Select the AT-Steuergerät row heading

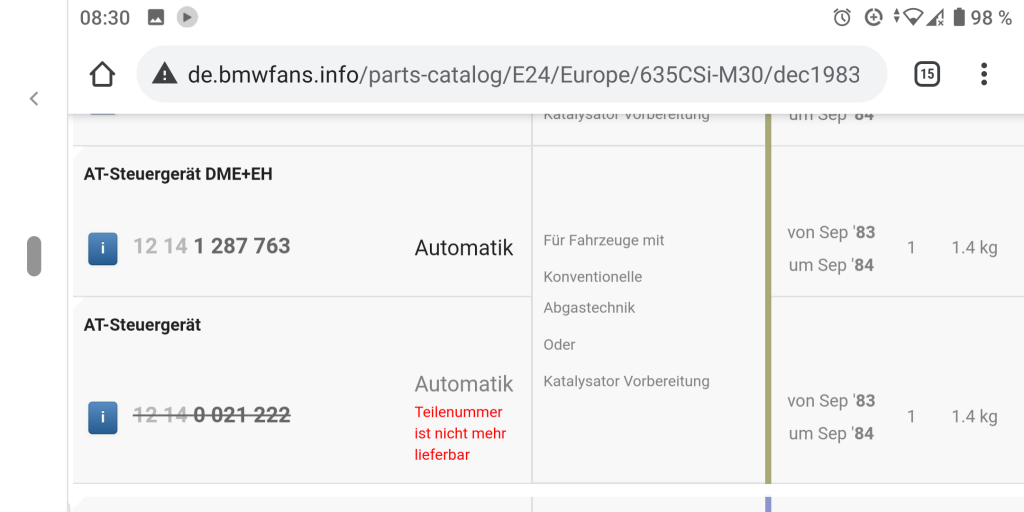click(x=143, y=325)
